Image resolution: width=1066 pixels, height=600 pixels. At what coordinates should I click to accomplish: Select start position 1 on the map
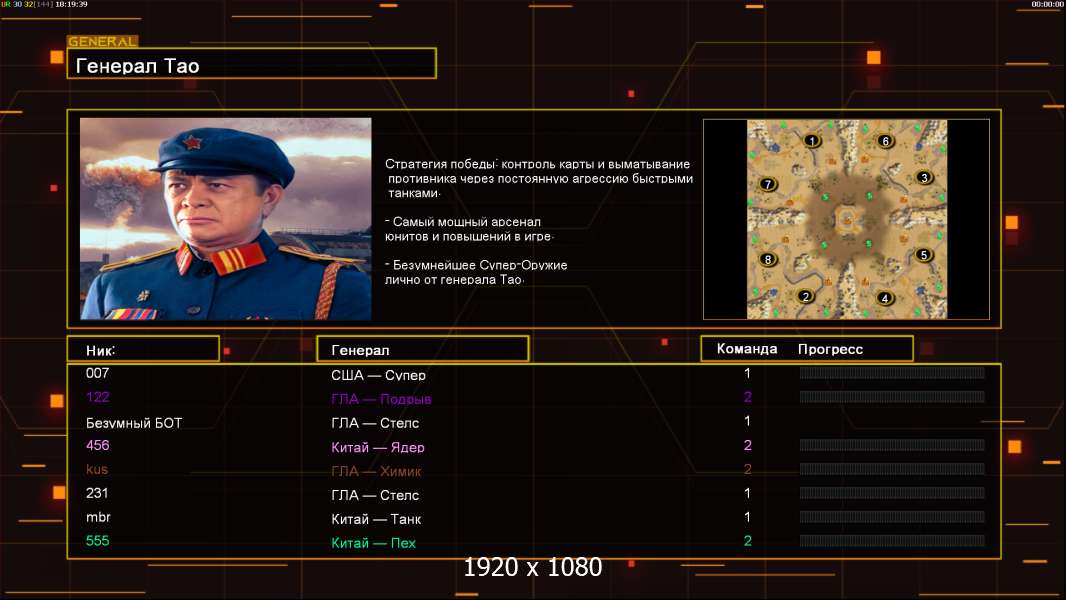[812, 141]
